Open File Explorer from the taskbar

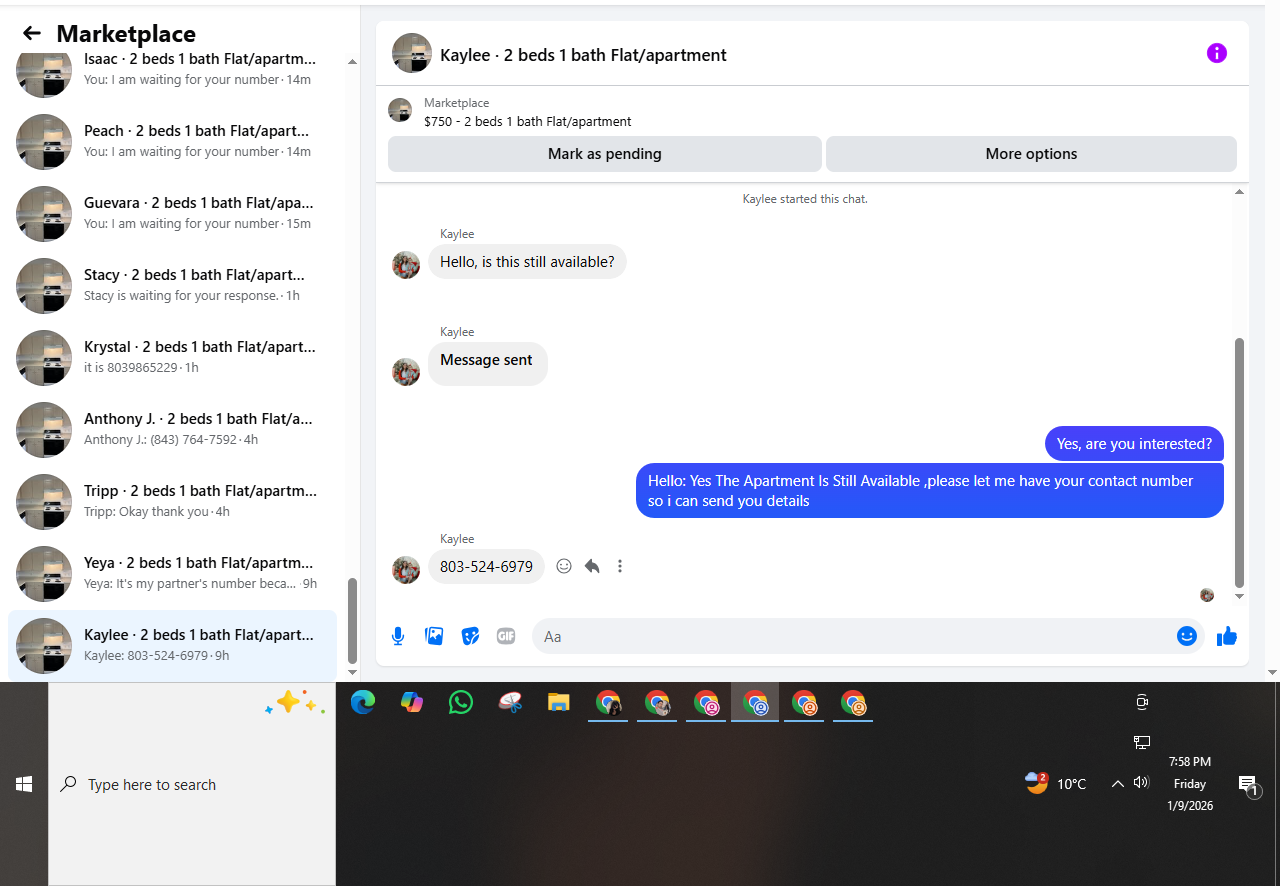(559, 702)
